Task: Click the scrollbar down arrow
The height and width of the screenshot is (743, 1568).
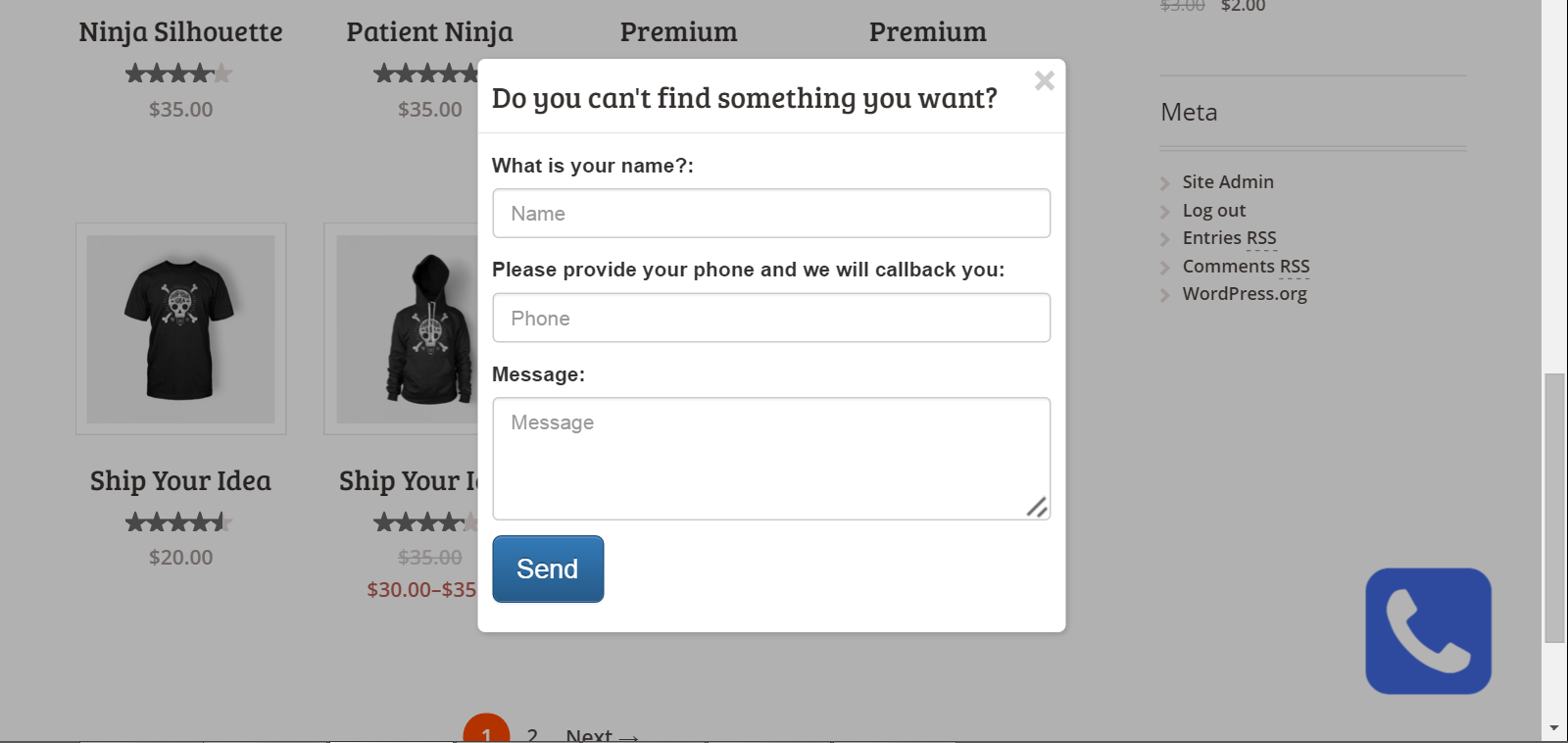Action: [1554, 728]
